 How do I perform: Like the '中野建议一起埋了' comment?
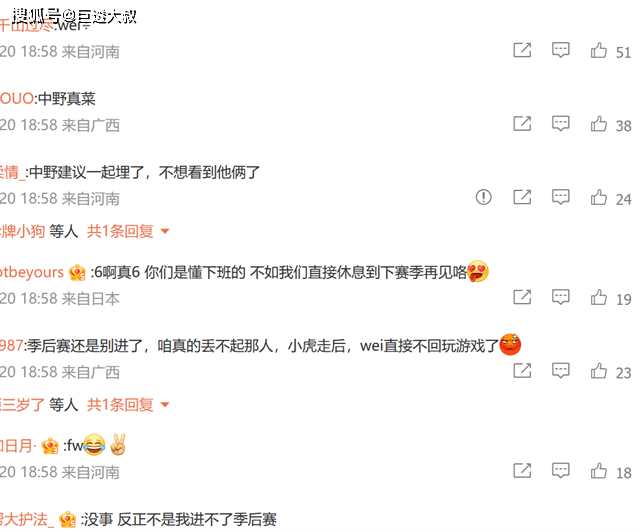click(598, 198)
